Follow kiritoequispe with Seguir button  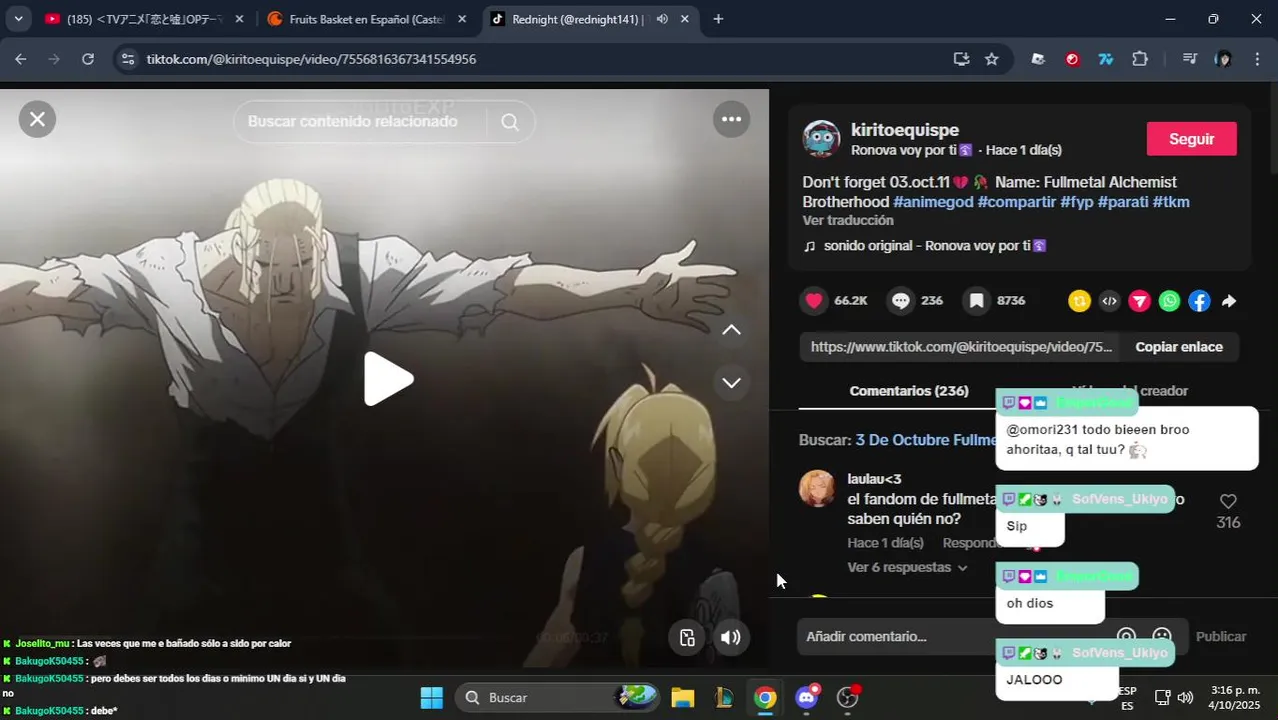pyautogui.click(x=1191, y=139)
